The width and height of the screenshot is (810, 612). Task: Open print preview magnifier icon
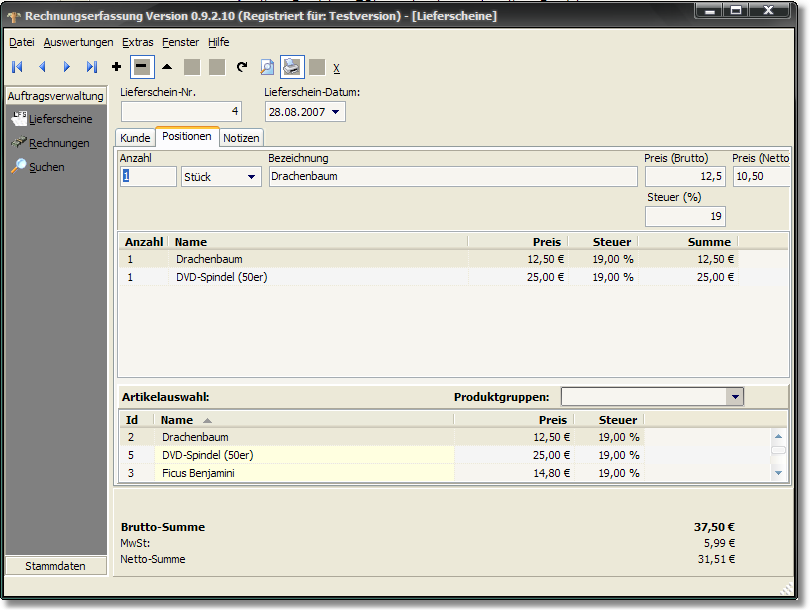pyautogui.click(x=267, y=67)
